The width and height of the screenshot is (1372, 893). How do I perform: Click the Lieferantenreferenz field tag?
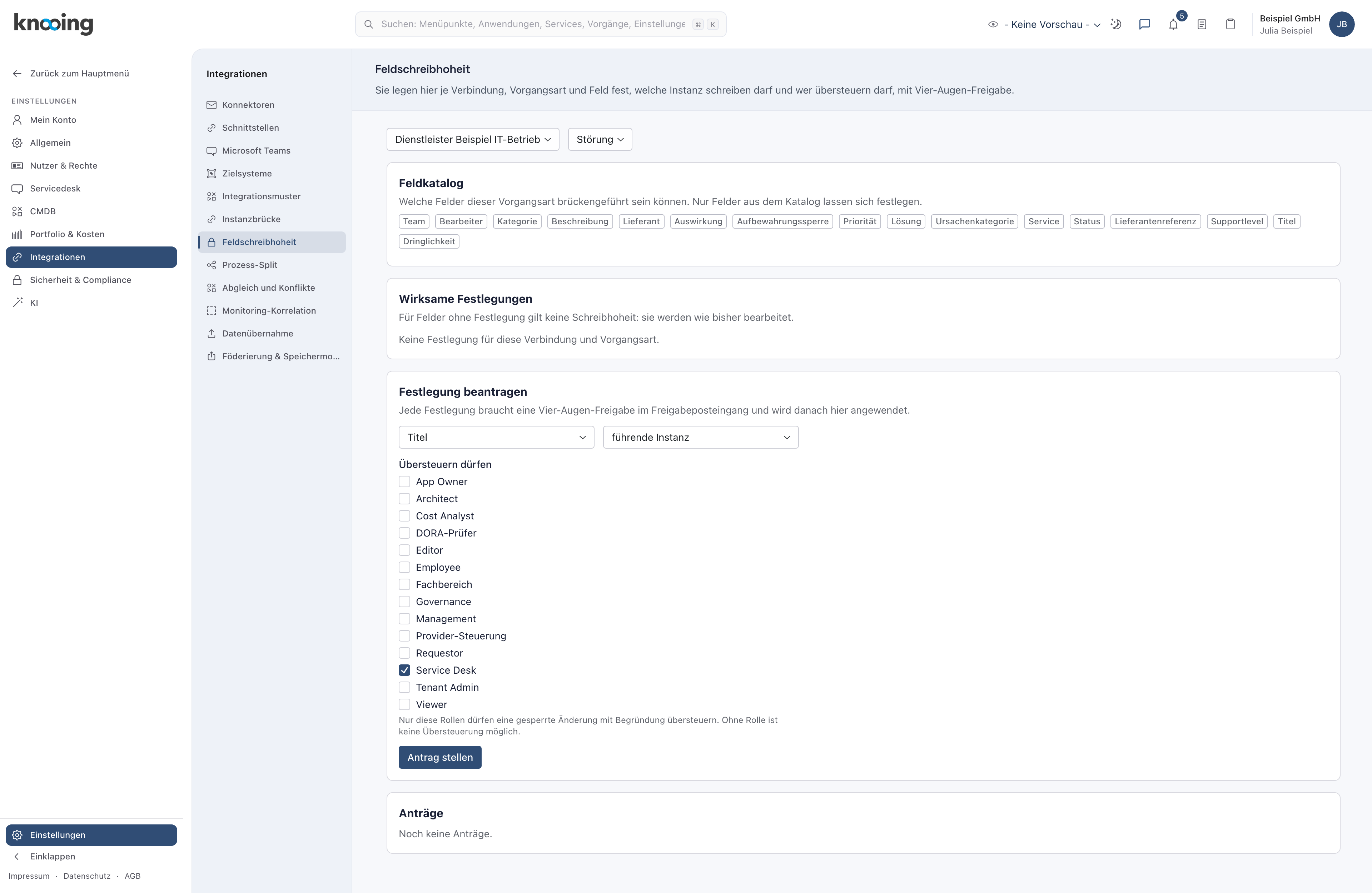[x=1155, y=221]
